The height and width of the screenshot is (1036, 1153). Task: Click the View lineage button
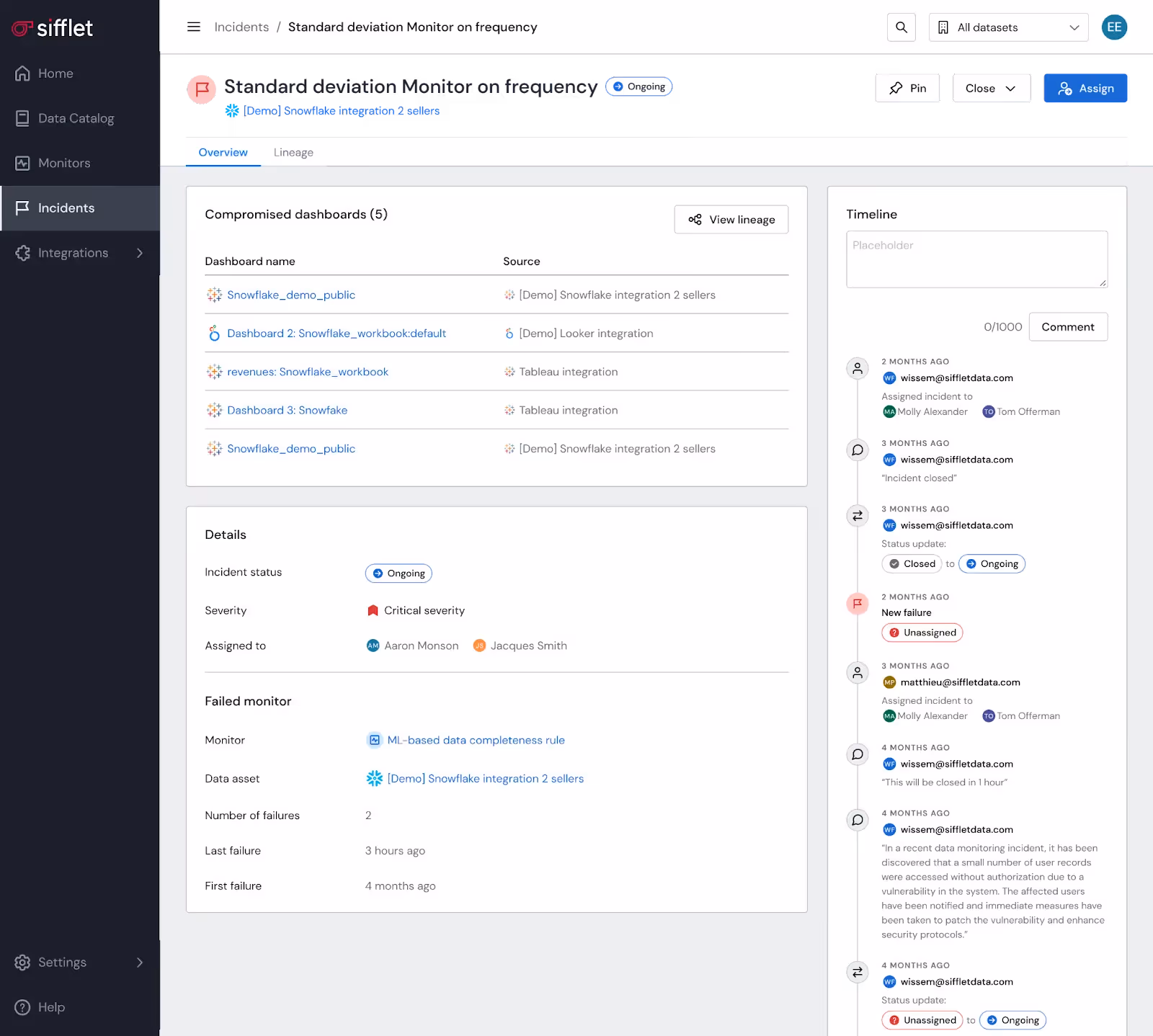(x=731, y=220)
